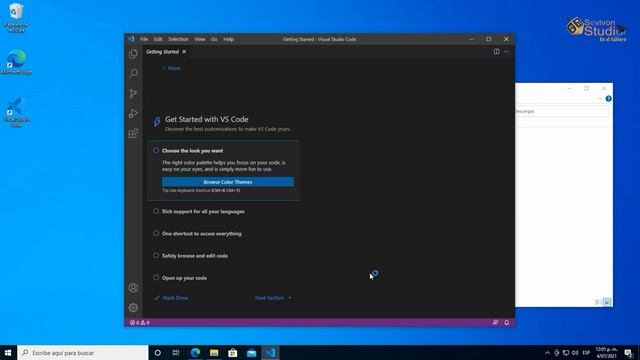The height and width of the screenshot is (360, 640).
Task: Open the editor More Actions ellipsis
Action: pyautogui.click(x=507, y=51)
